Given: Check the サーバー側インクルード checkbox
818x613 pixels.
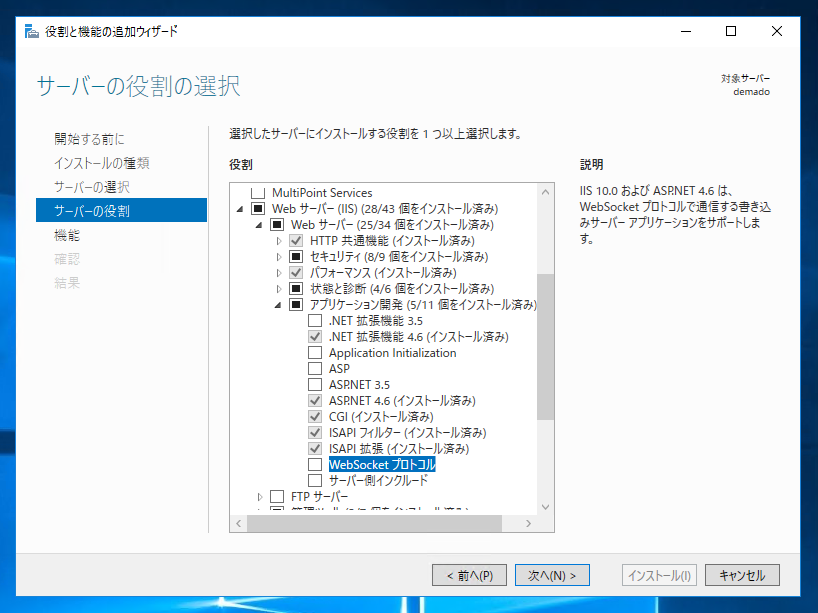Looking at the screenshot, I should tap(315, 480).
